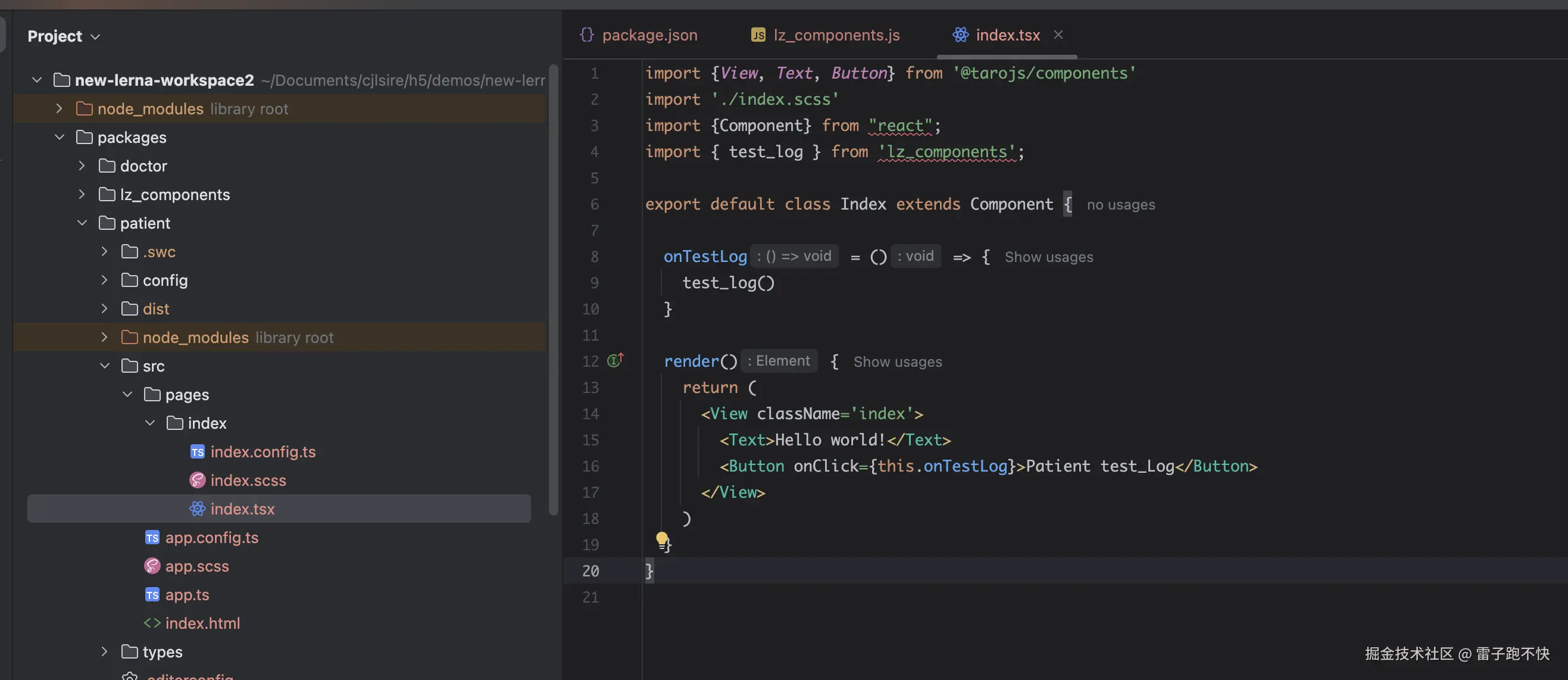Click Show usages hint beside render()

pos(897,361)
